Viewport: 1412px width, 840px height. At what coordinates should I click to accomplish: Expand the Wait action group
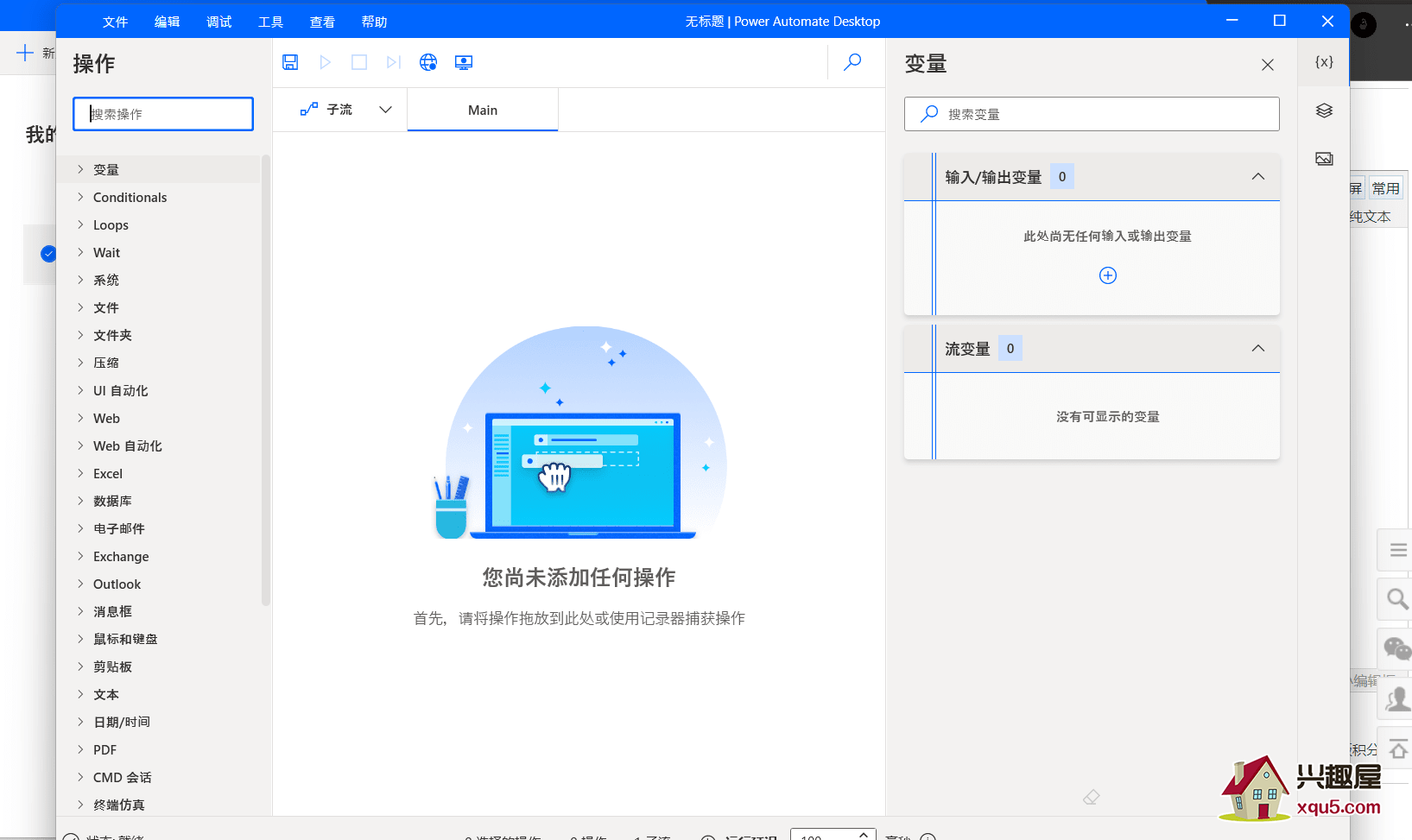coord(80,252)
